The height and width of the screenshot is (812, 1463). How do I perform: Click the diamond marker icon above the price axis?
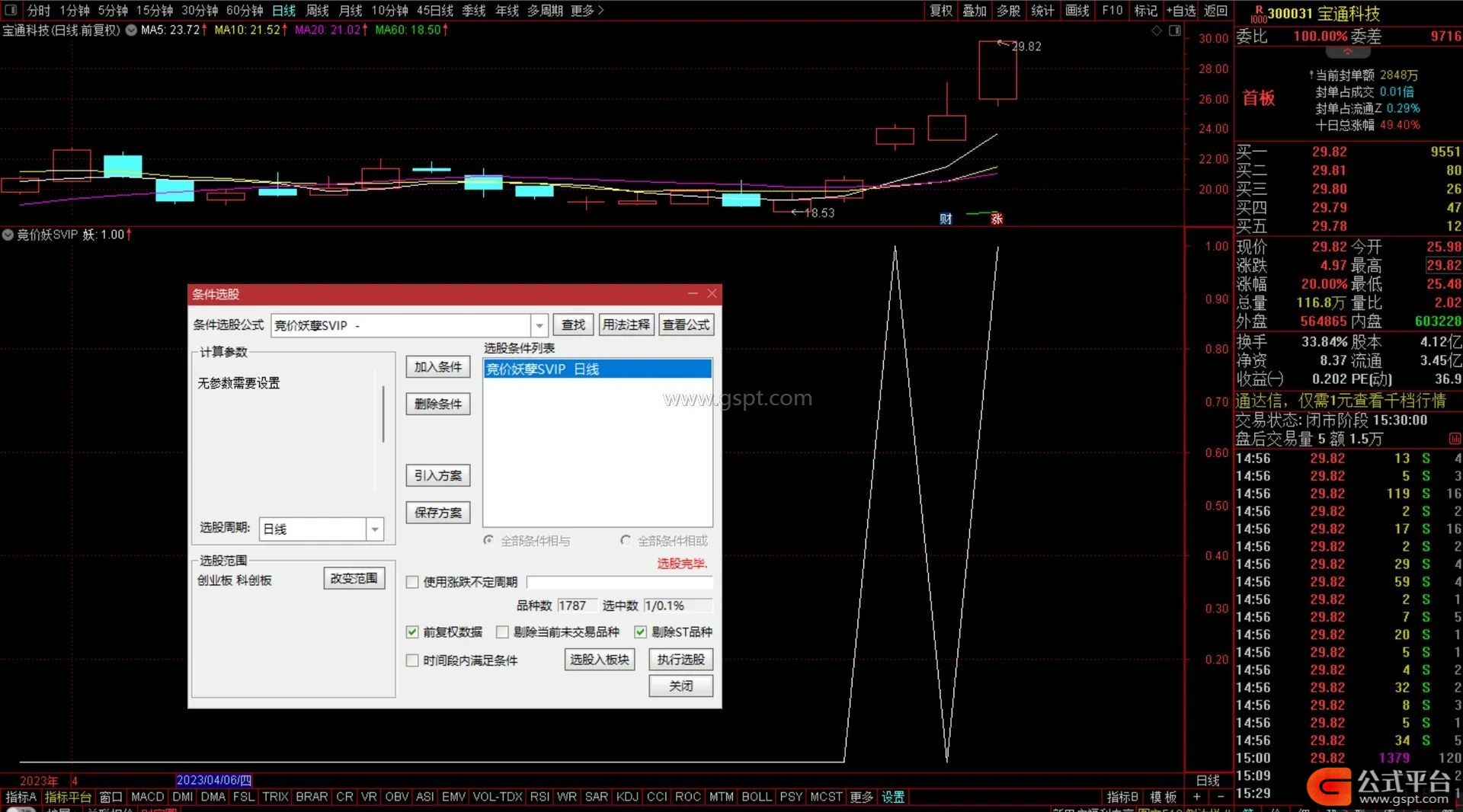click(1157, 30)
